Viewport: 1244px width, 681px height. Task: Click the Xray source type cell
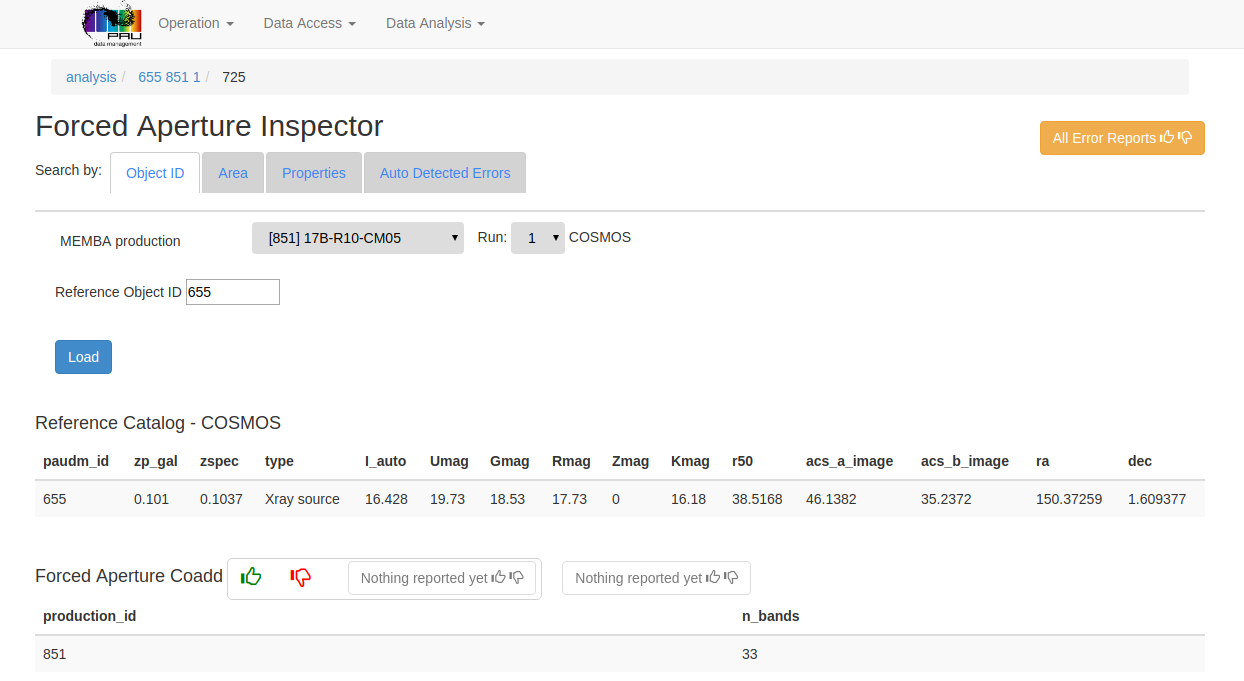click(x=302, y=498)
